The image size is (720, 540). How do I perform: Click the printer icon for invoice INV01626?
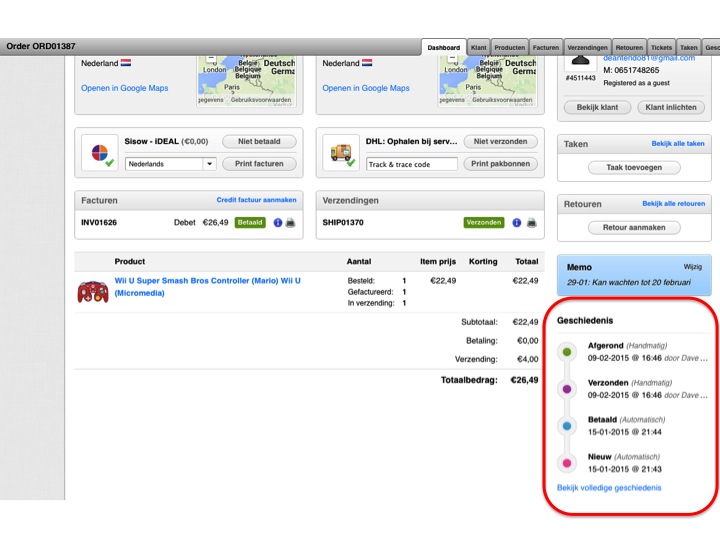point(290,223)
